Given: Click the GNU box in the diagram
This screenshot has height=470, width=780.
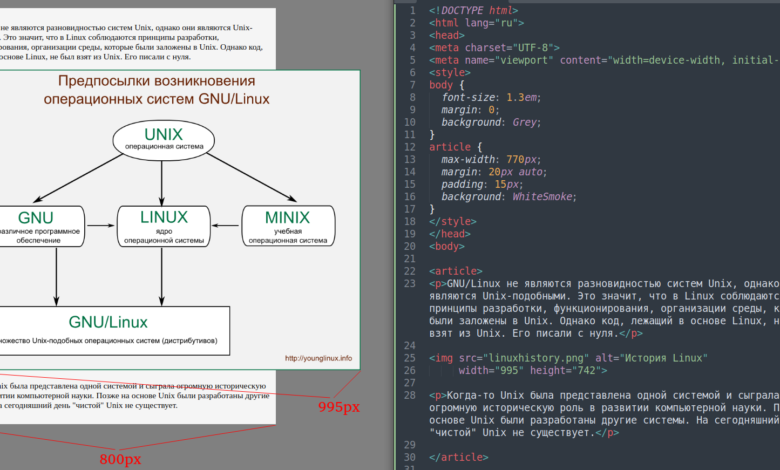Looking at the screenshot, I should [36, 224].
